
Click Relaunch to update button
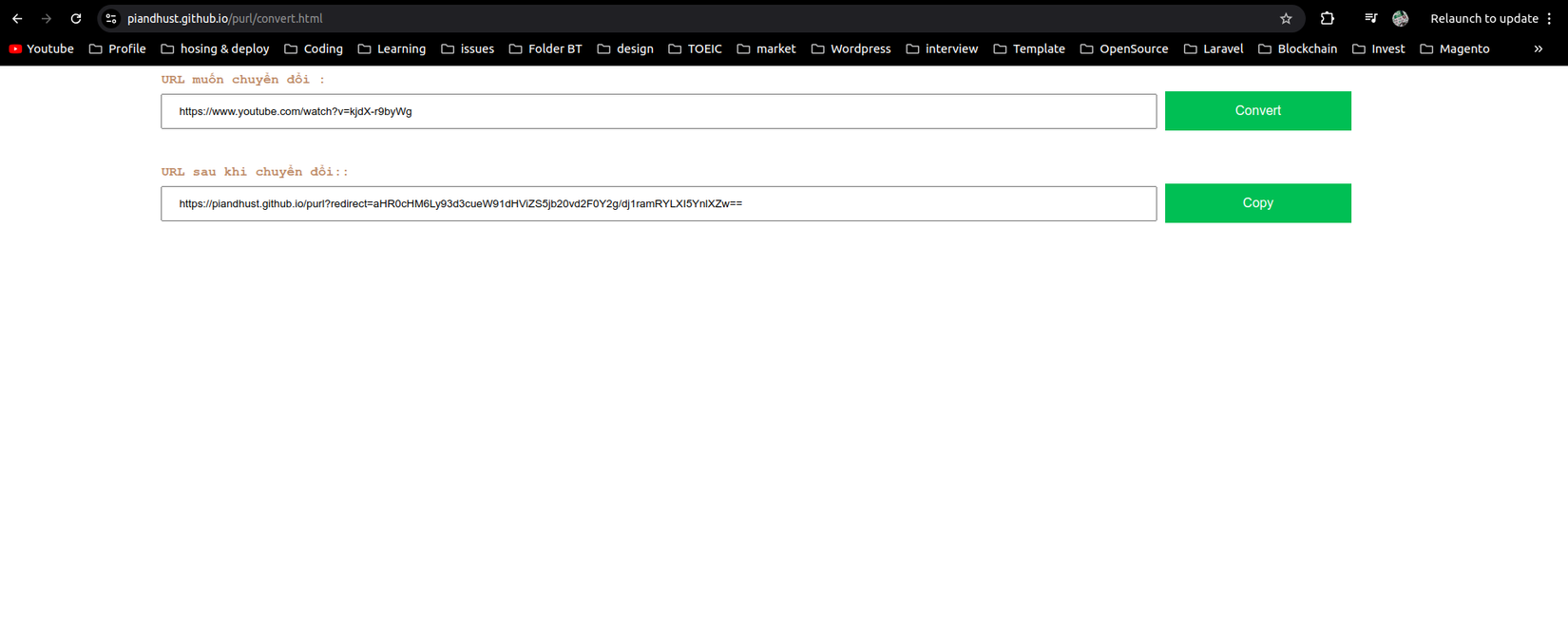[x=1483, y=18]
